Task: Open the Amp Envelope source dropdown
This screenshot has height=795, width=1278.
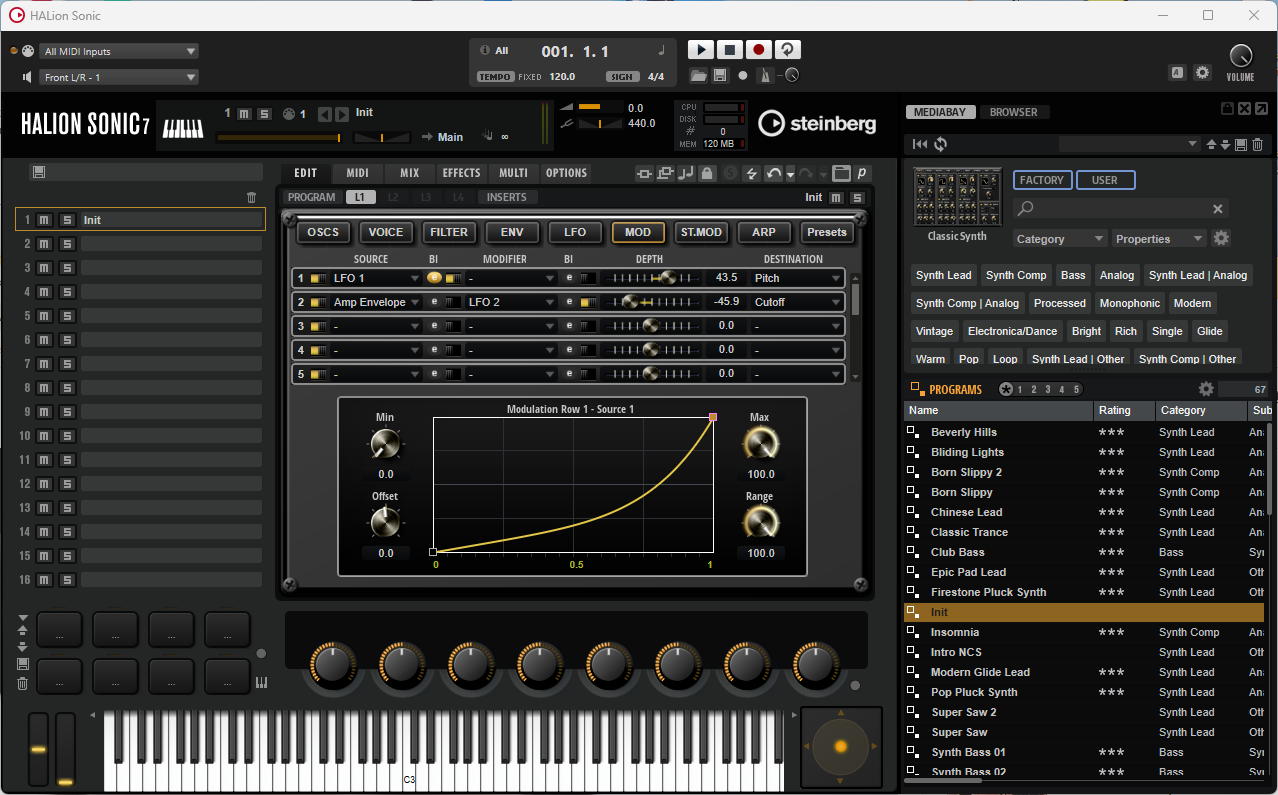Action: [x=376, y=302]
